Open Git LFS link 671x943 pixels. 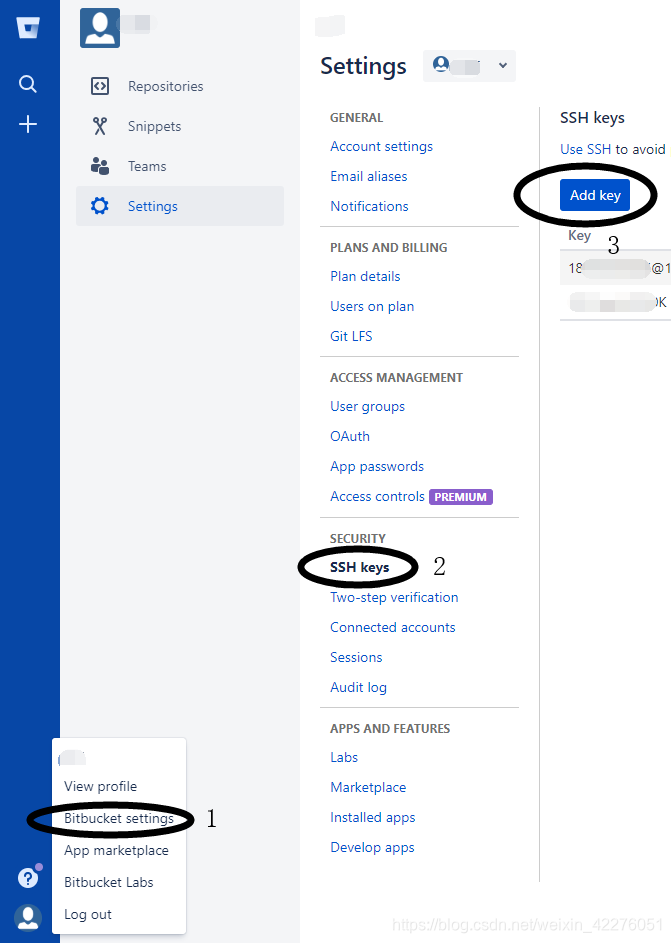point(351,336)
